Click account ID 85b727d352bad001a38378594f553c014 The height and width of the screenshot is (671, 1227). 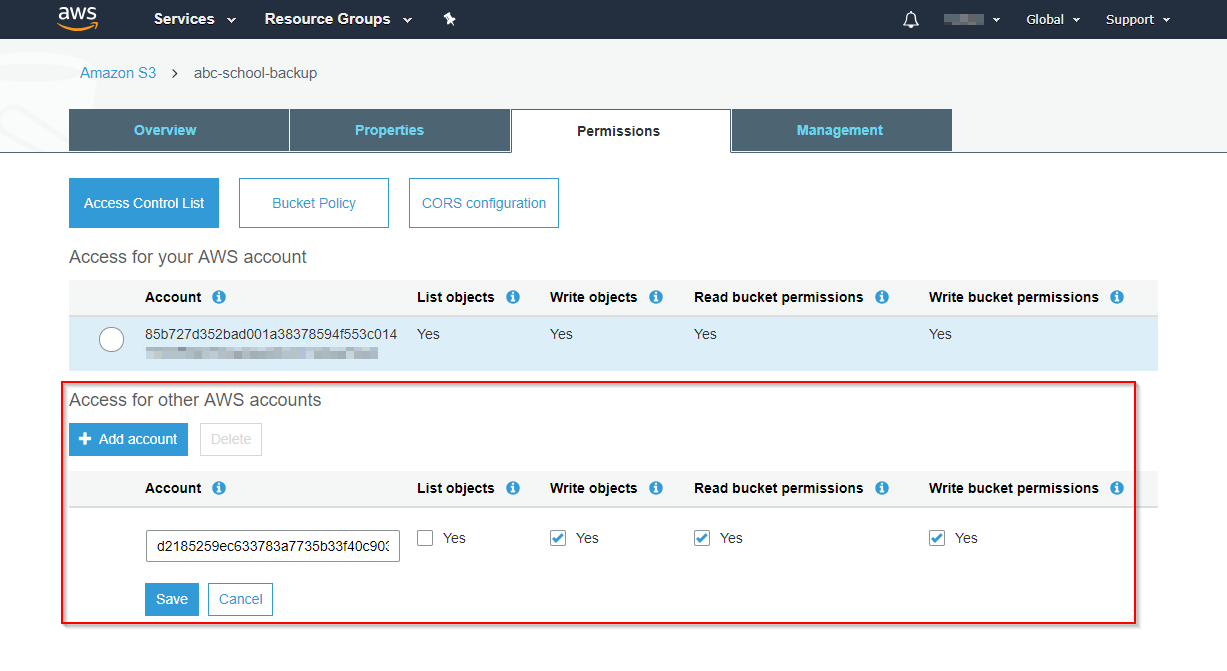point(271,334)
